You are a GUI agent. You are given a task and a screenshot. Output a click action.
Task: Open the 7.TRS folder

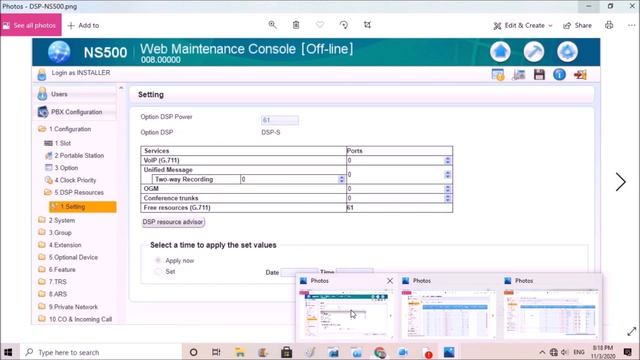point(52,282)
